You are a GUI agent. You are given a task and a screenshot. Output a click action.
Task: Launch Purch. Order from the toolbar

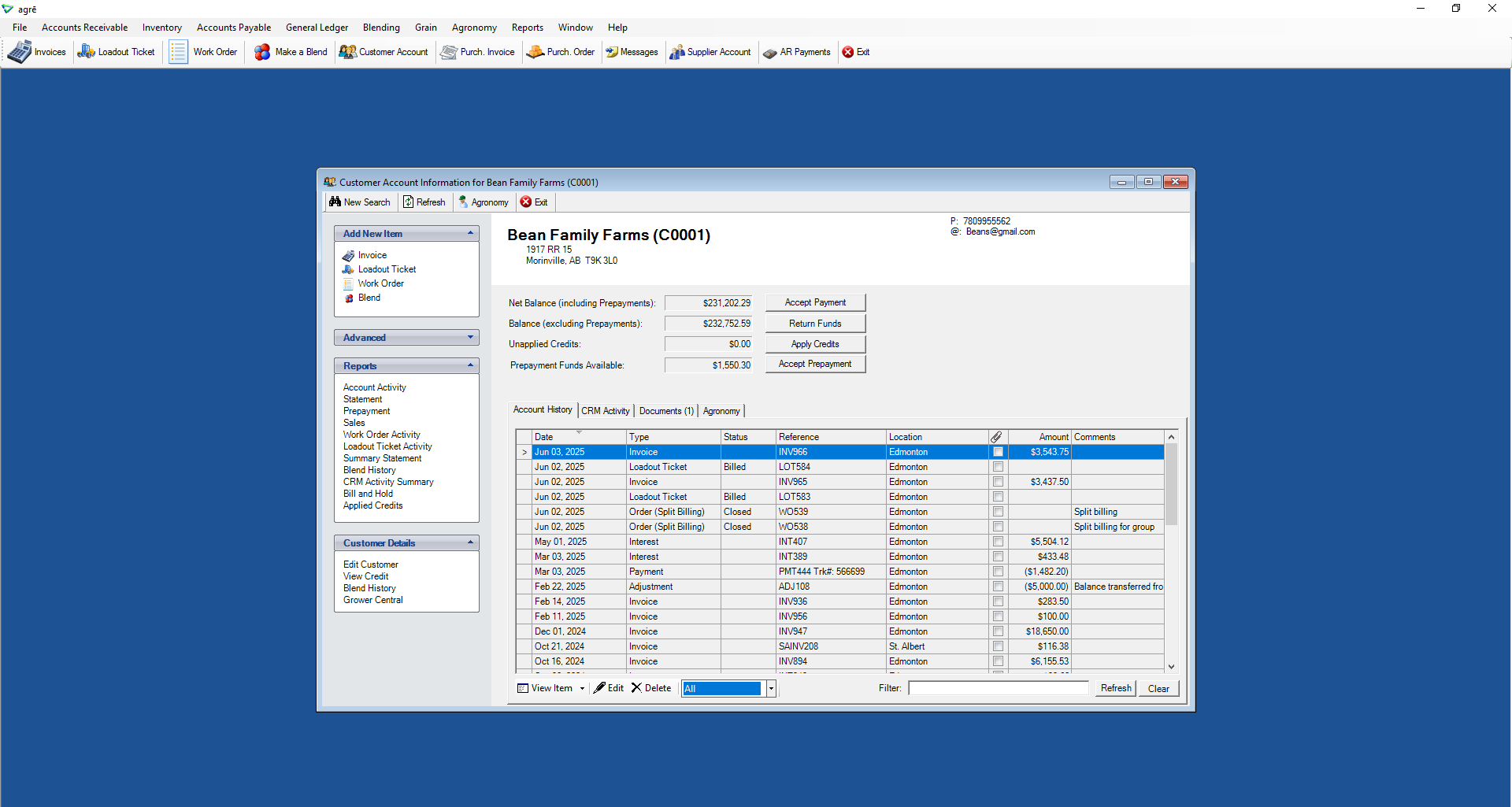click(x=560, y=52)
